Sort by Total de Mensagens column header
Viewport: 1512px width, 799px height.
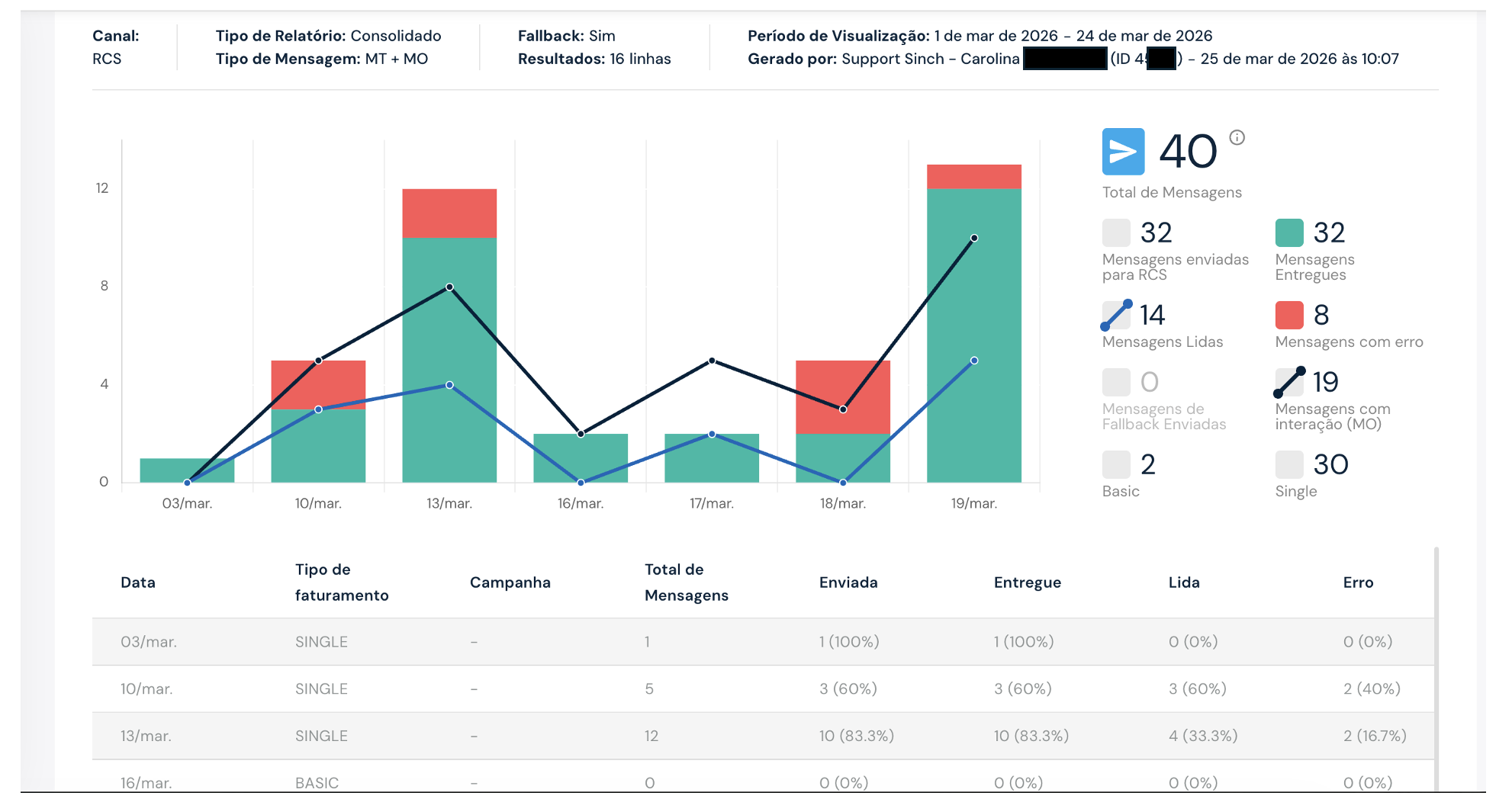click(686, 582)
